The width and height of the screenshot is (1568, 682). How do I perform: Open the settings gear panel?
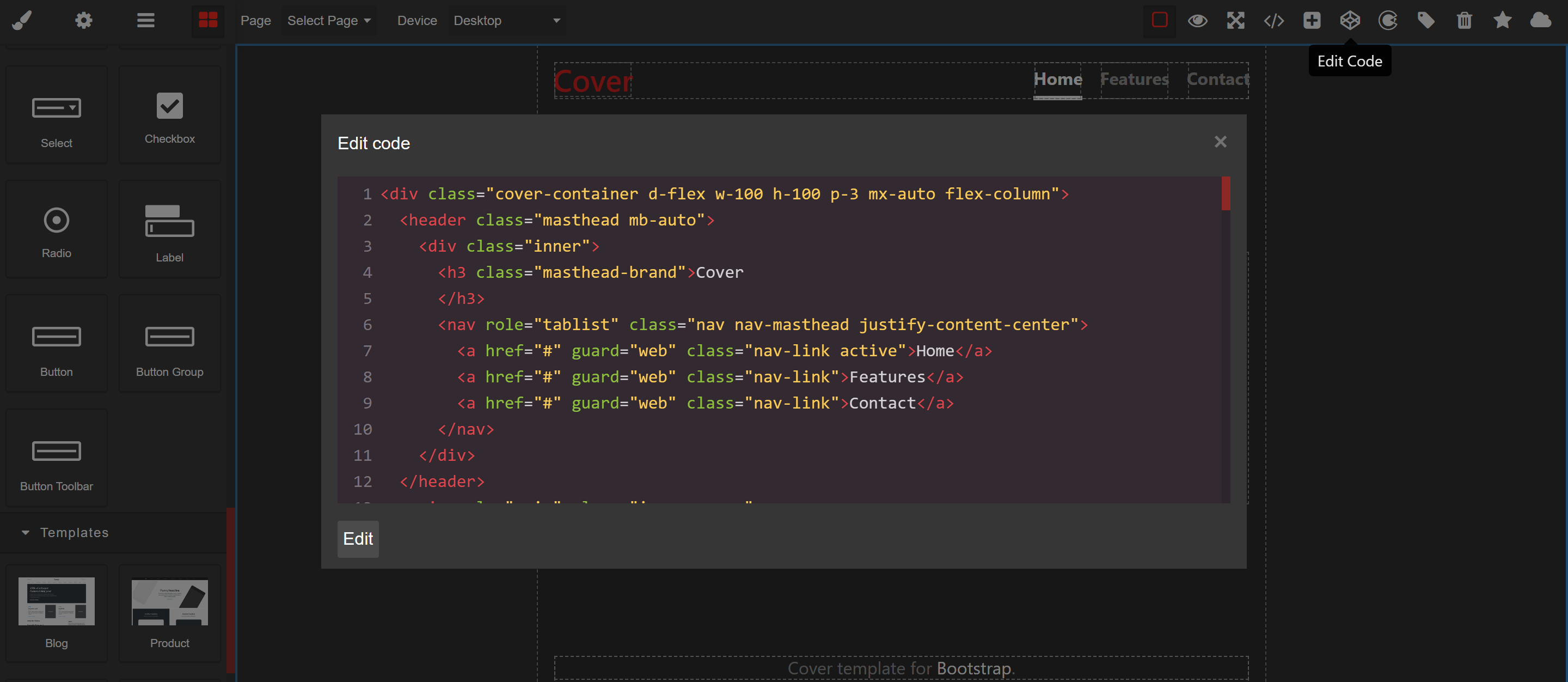pos(83,21)
